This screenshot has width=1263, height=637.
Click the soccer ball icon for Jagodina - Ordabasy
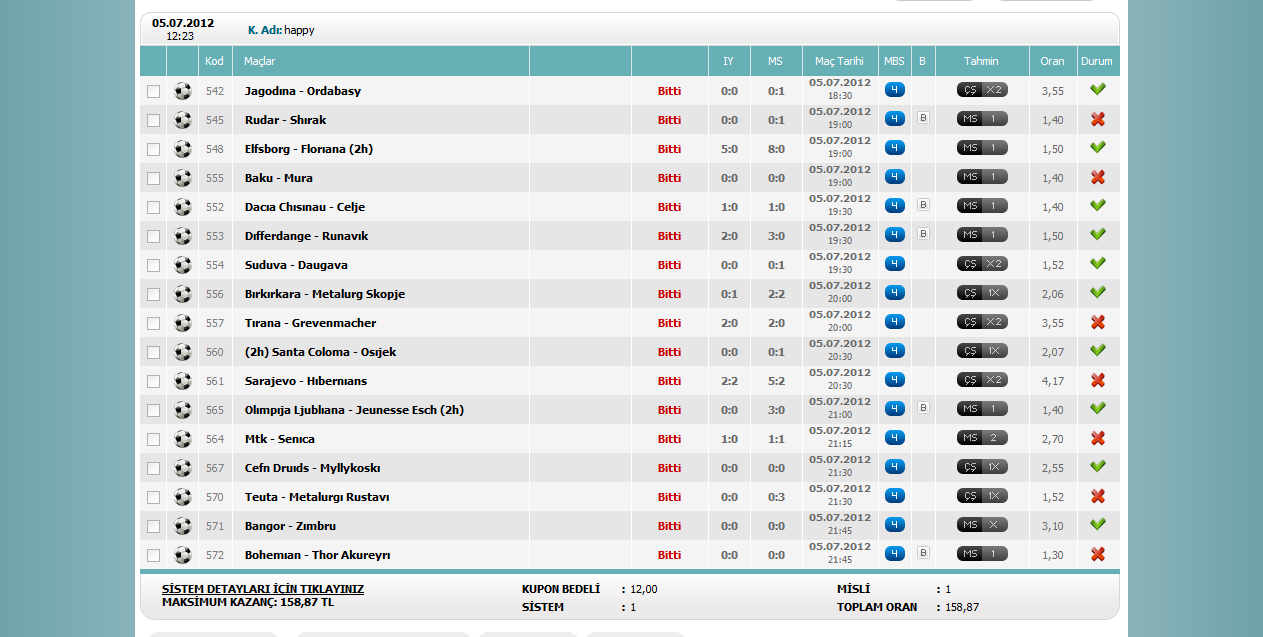182,91
